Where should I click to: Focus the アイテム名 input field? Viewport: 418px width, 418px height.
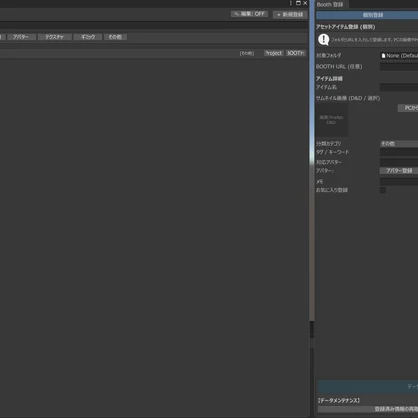pos(399,87)
